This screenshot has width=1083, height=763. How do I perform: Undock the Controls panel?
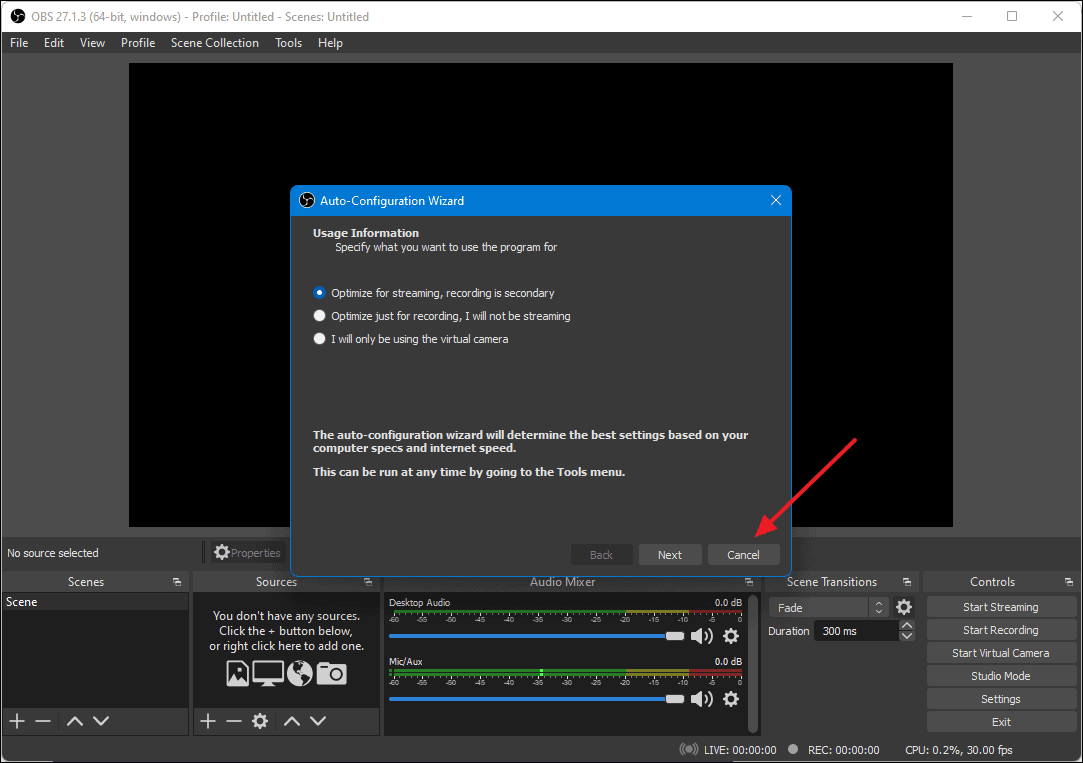(1068, 582)
